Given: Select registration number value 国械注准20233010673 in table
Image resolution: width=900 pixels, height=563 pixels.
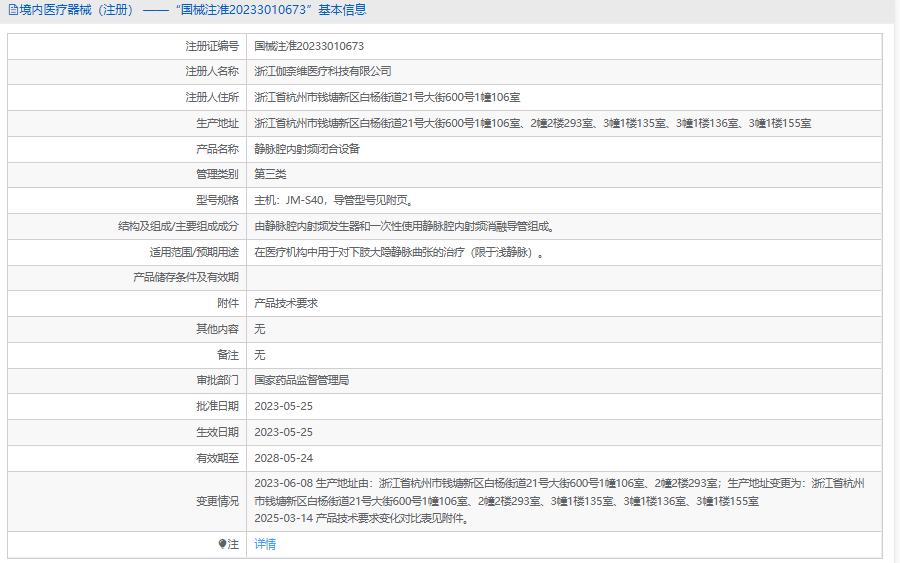Looking at the screenshot, I should point(309,46).
